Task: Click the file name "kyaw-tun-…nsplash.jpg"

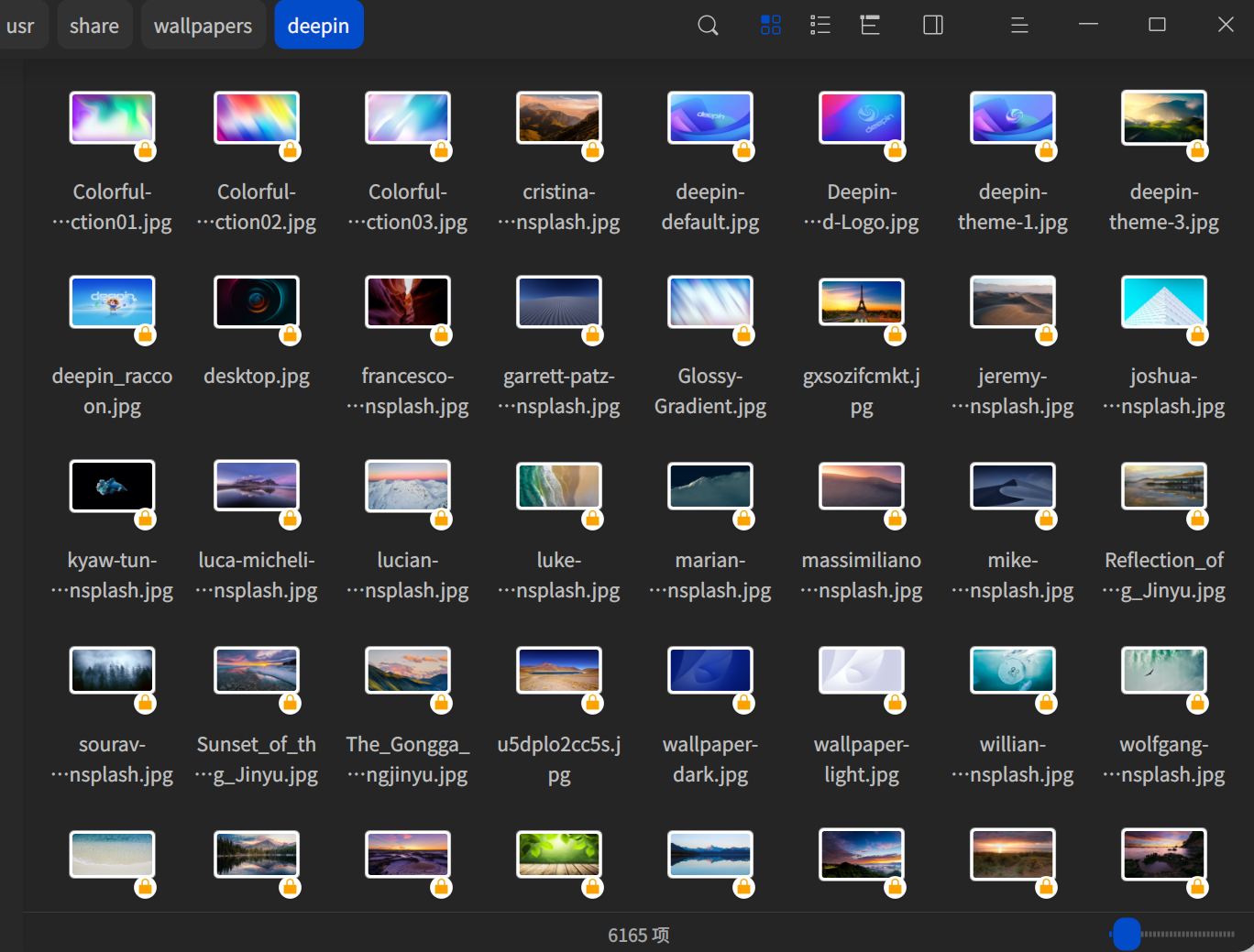Action: 113,575
